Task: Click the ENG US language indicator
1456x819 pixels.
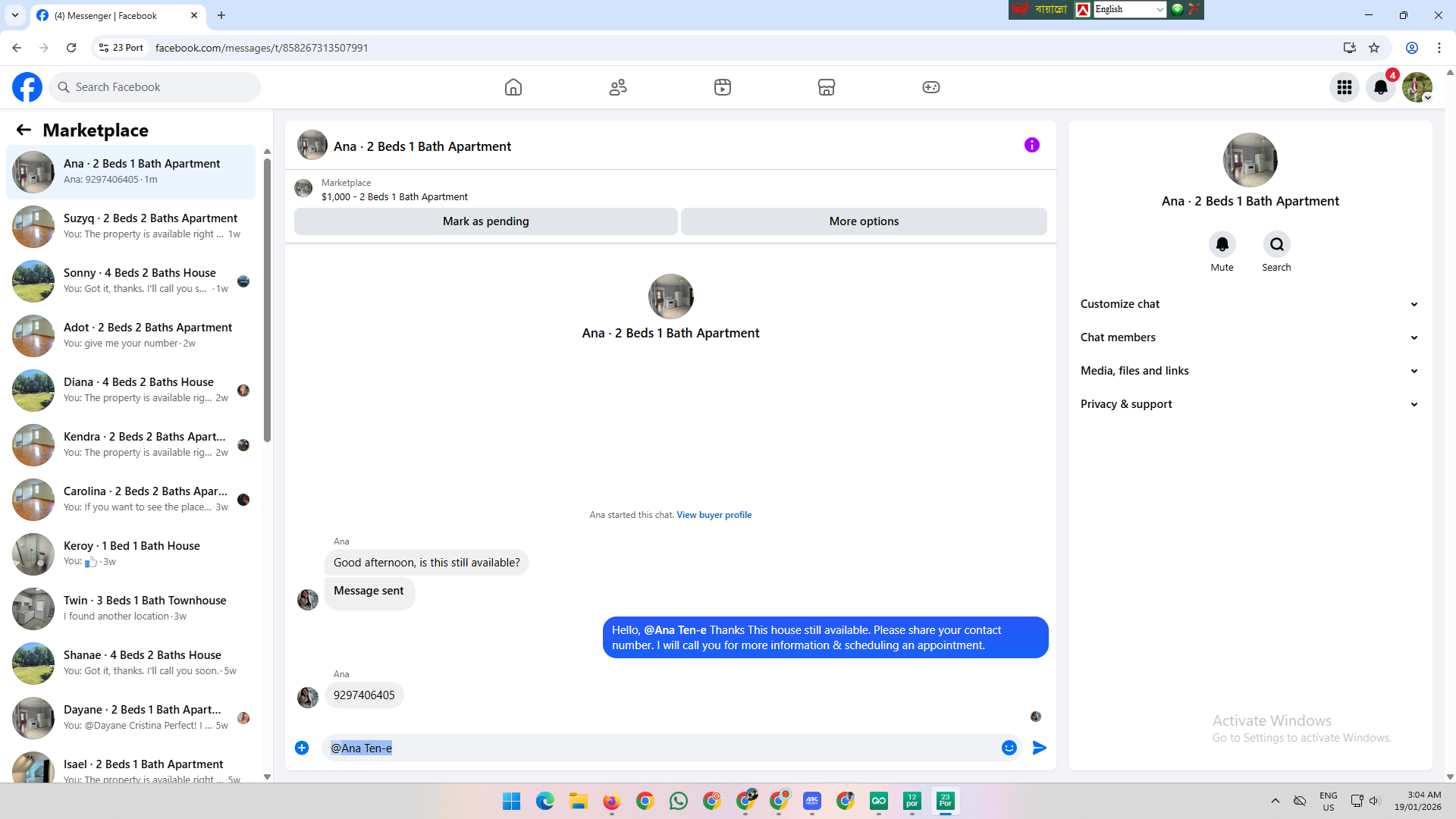Action: tap(1329, 801)
